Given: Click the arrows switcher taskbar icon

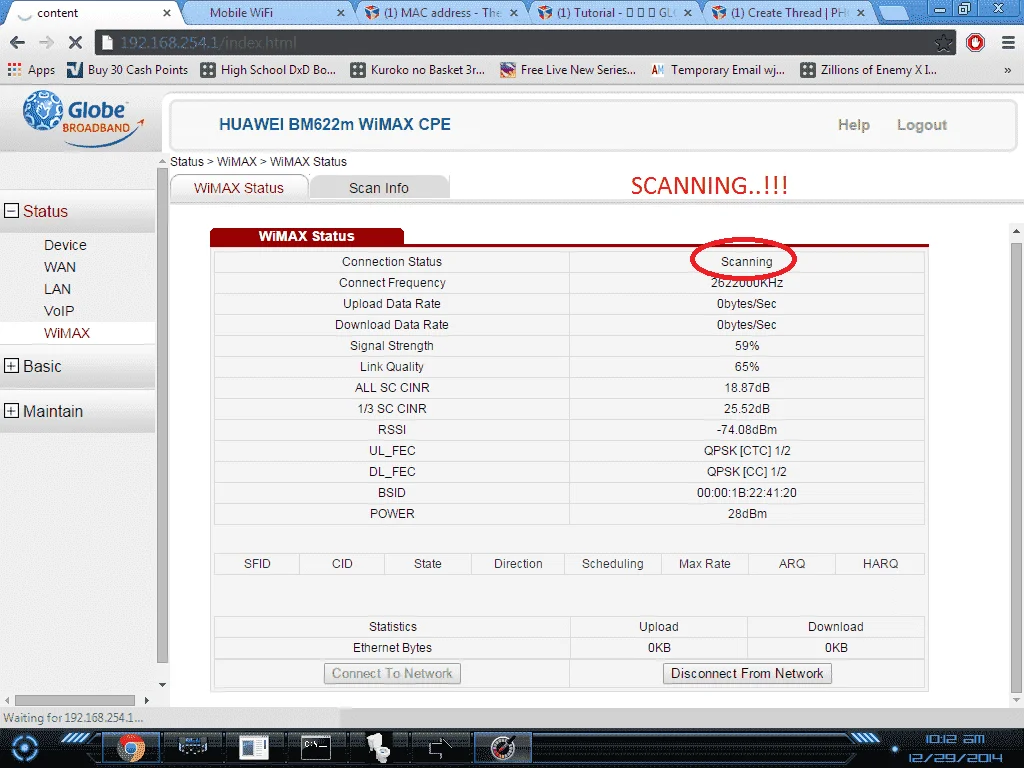Looking at the screenshot, I should click(x=441, y=748).
